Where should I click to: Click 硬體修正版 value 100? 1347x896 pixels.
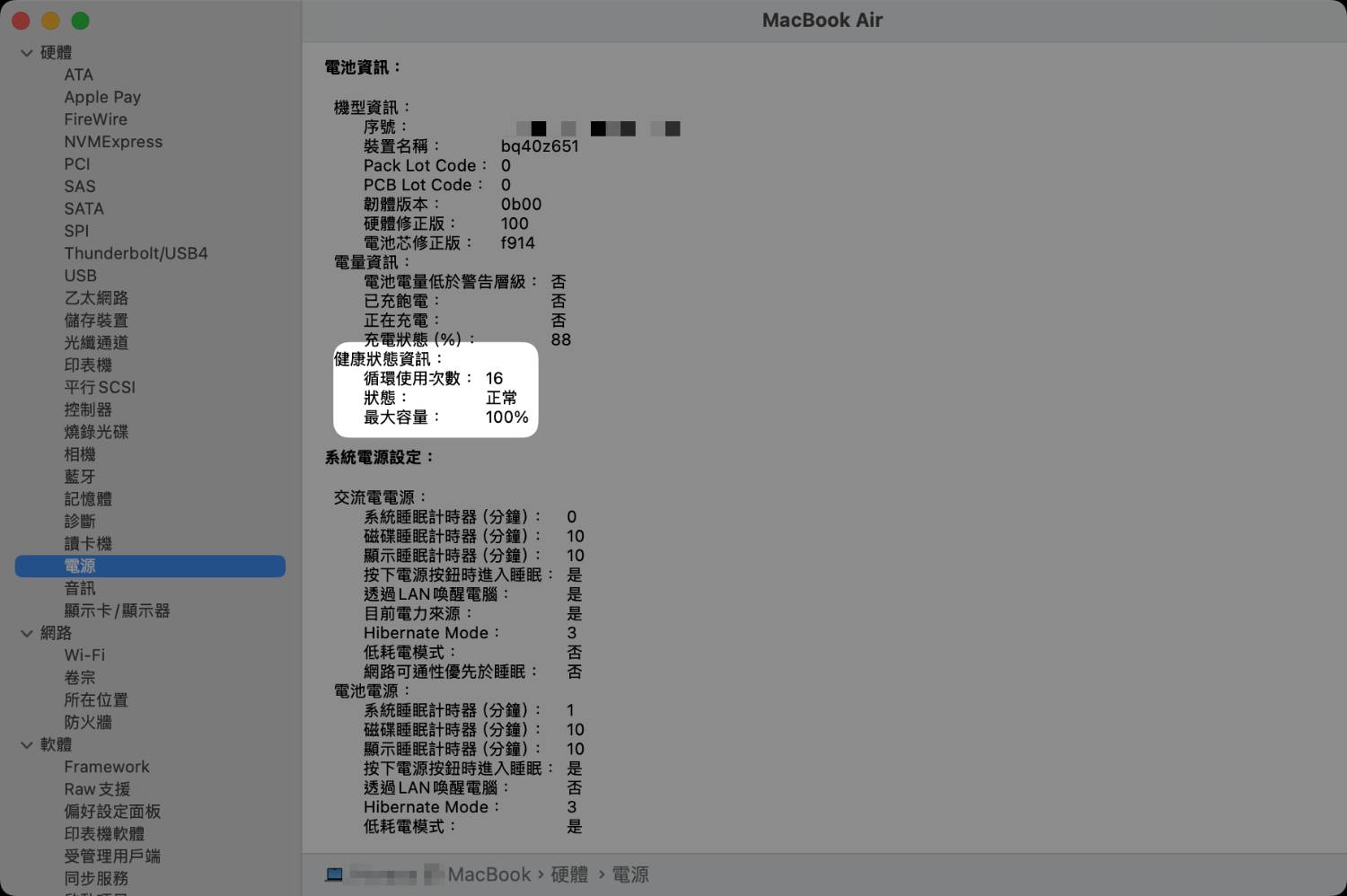coord(515,224)
